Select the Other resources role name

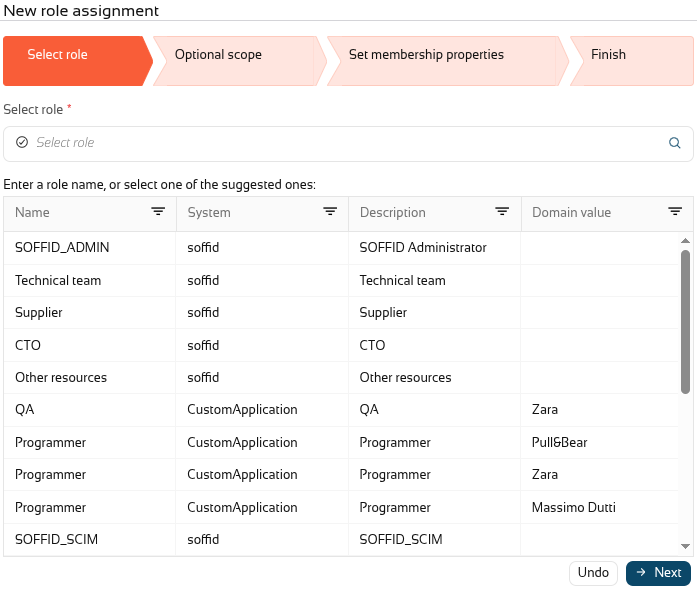(61, 377)
